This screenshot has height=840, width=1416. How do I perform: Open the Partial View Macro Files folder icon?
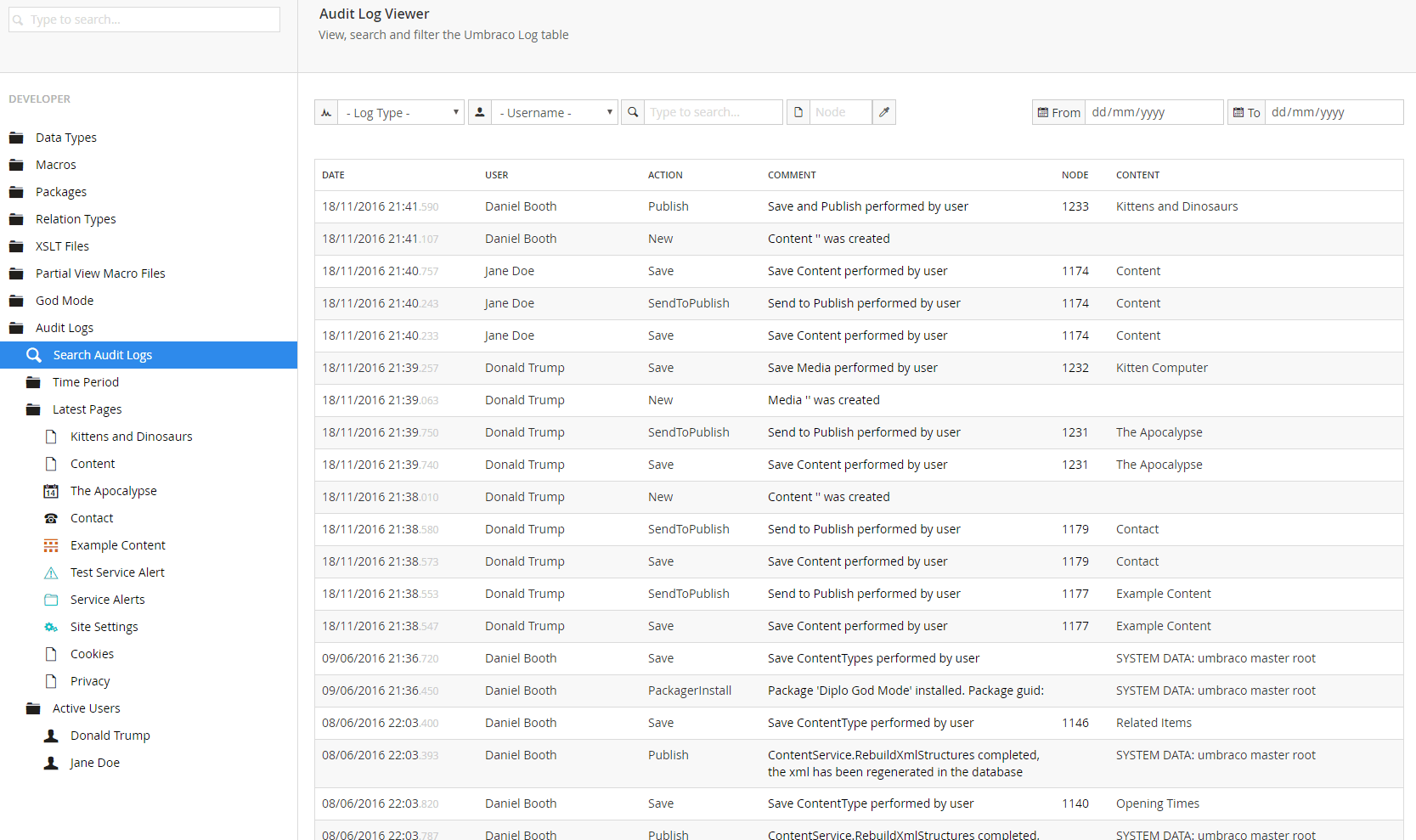[16, 273]
